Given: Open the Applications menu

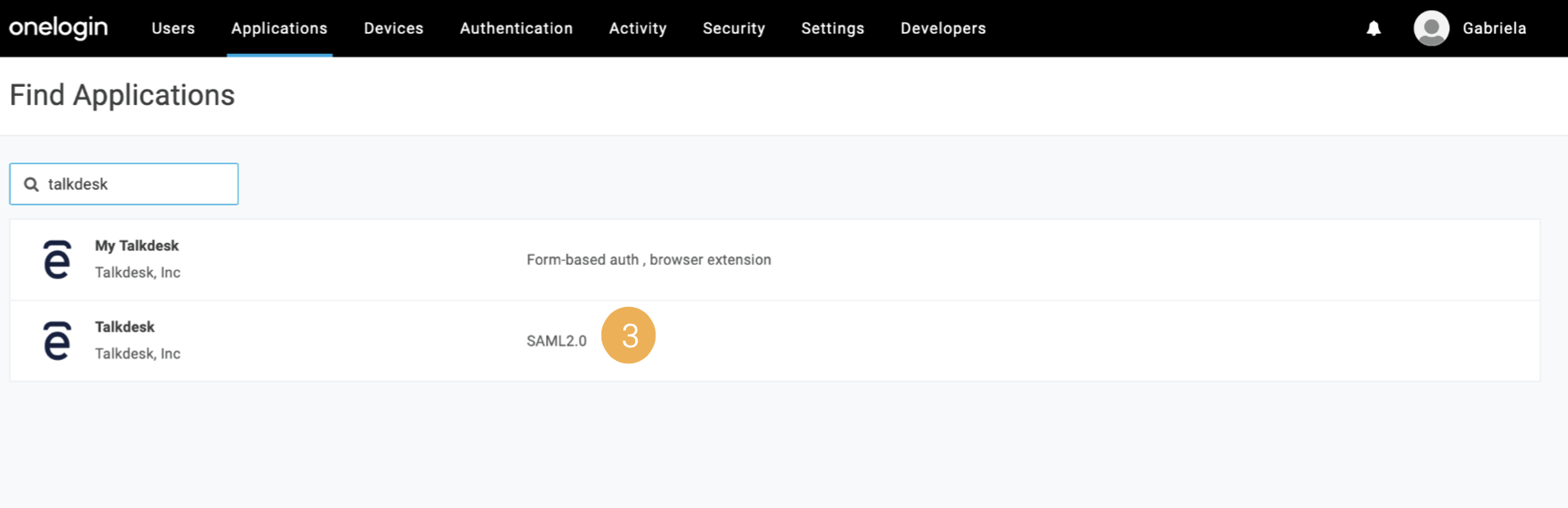Looking at the screenshot, I should (x=279, y=29).
